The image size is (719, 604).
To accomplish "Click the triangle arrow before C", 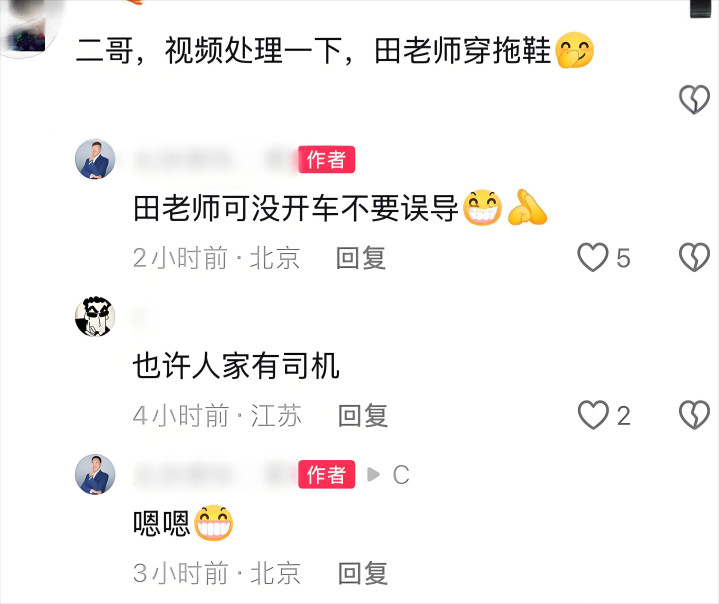I will click(x=373, y=474).
